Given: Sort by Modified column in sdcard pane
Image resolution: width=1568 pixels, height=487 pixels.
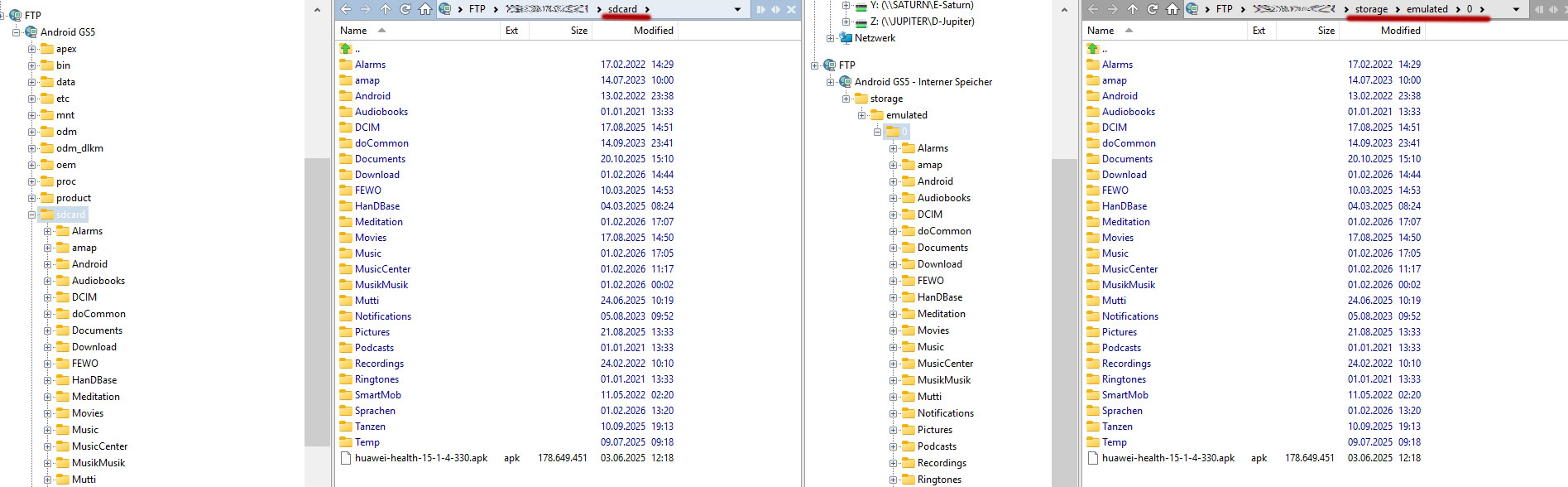Looking at the screenshot, I should [x=653, y=31].
